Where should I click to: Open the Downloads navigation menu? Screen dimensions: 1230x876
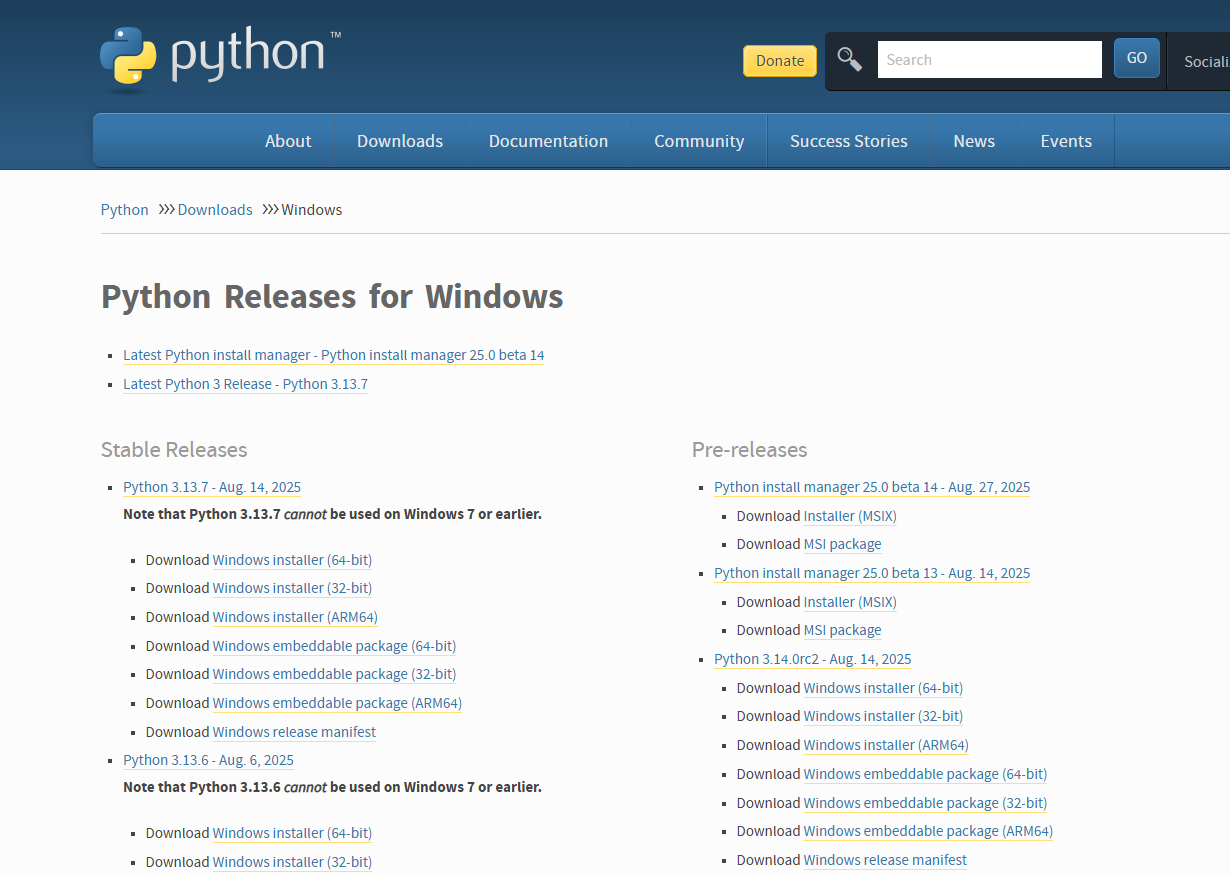400,141
